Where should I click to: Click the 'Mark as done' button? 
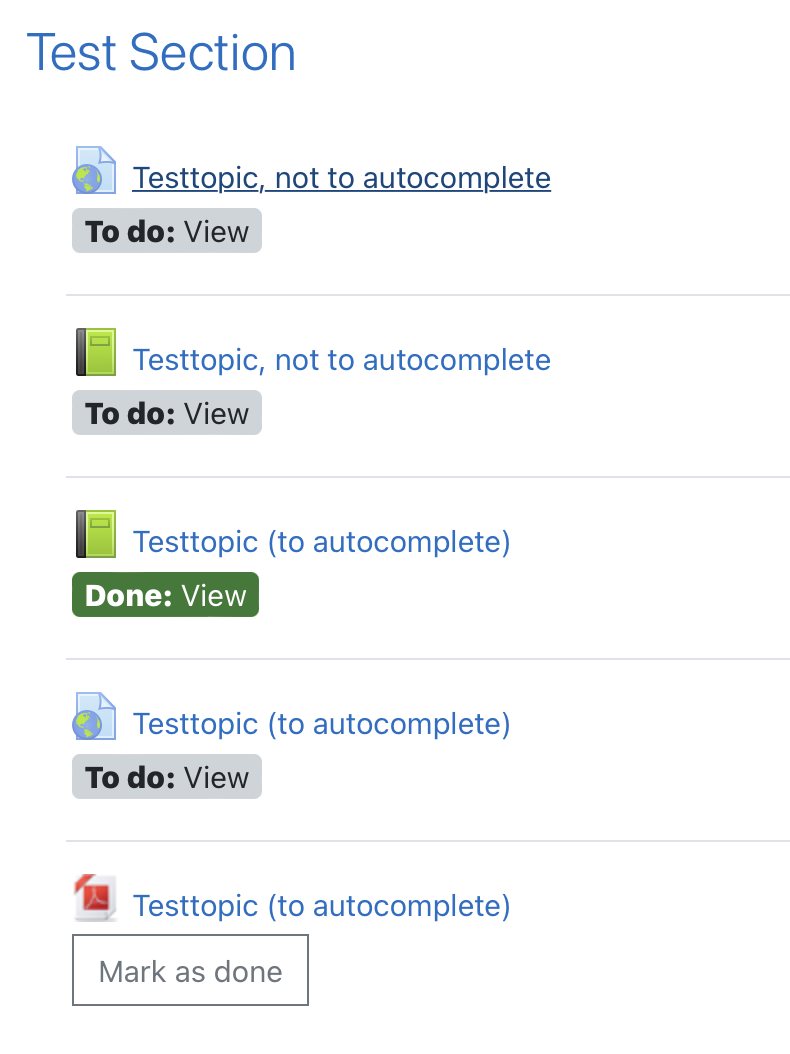[x=190, y=970]
